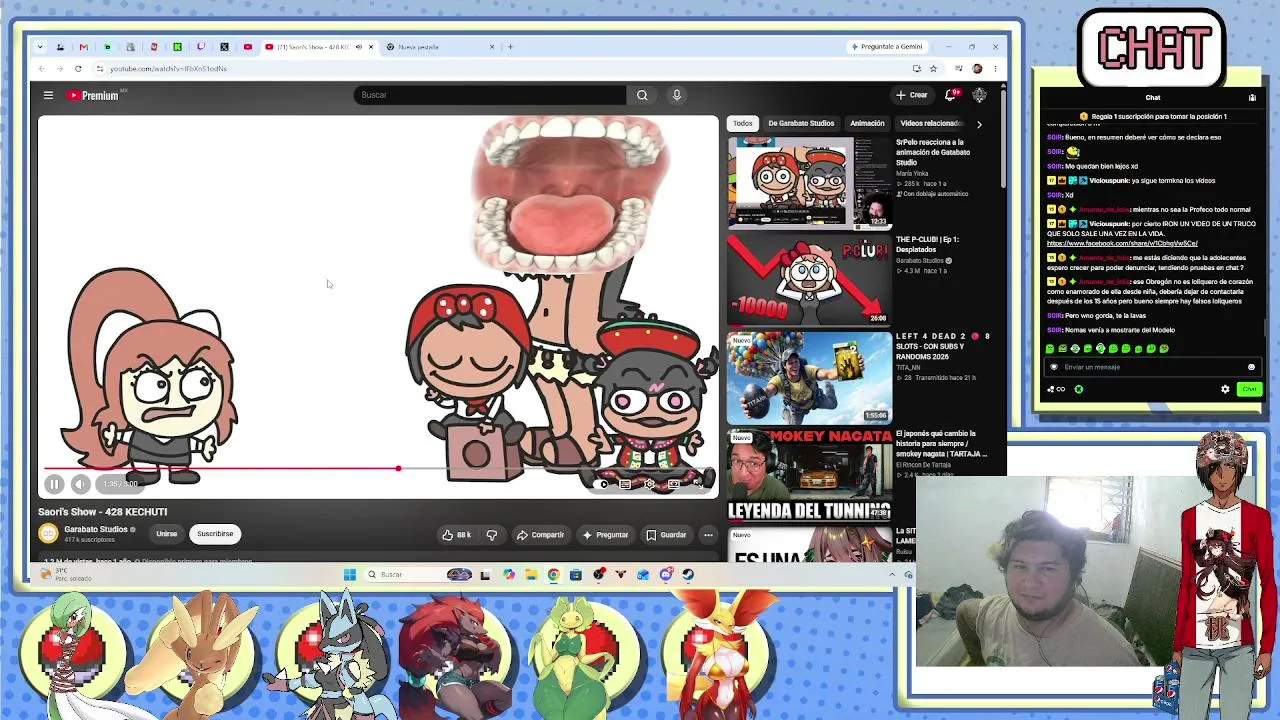The width and height of the screenshot is (1280, 720).
Task: Save the video with Guardar
Action: [x=666, y=535]
